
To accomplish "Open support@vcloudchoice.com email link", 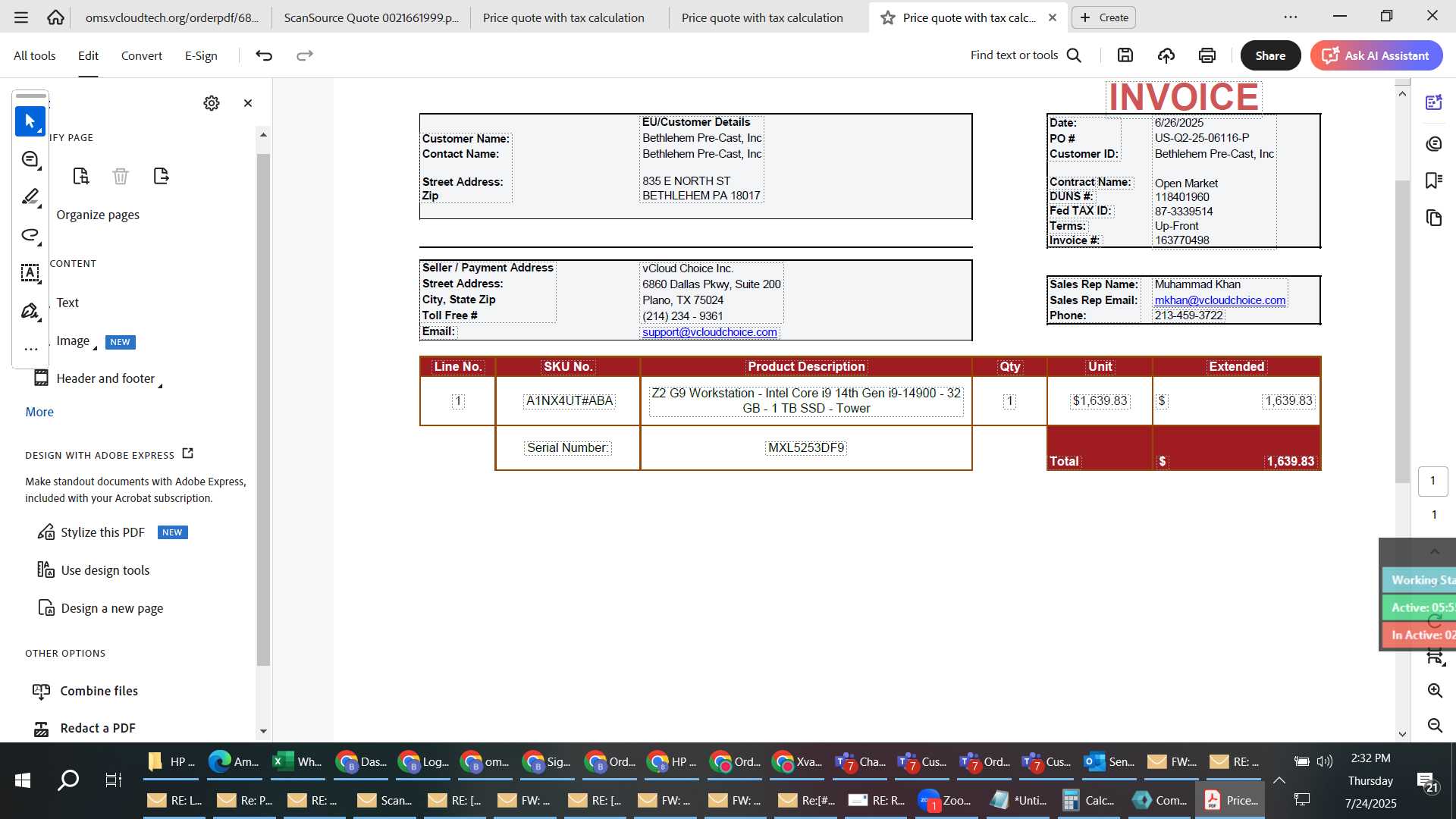I will [x=709, y=332].
